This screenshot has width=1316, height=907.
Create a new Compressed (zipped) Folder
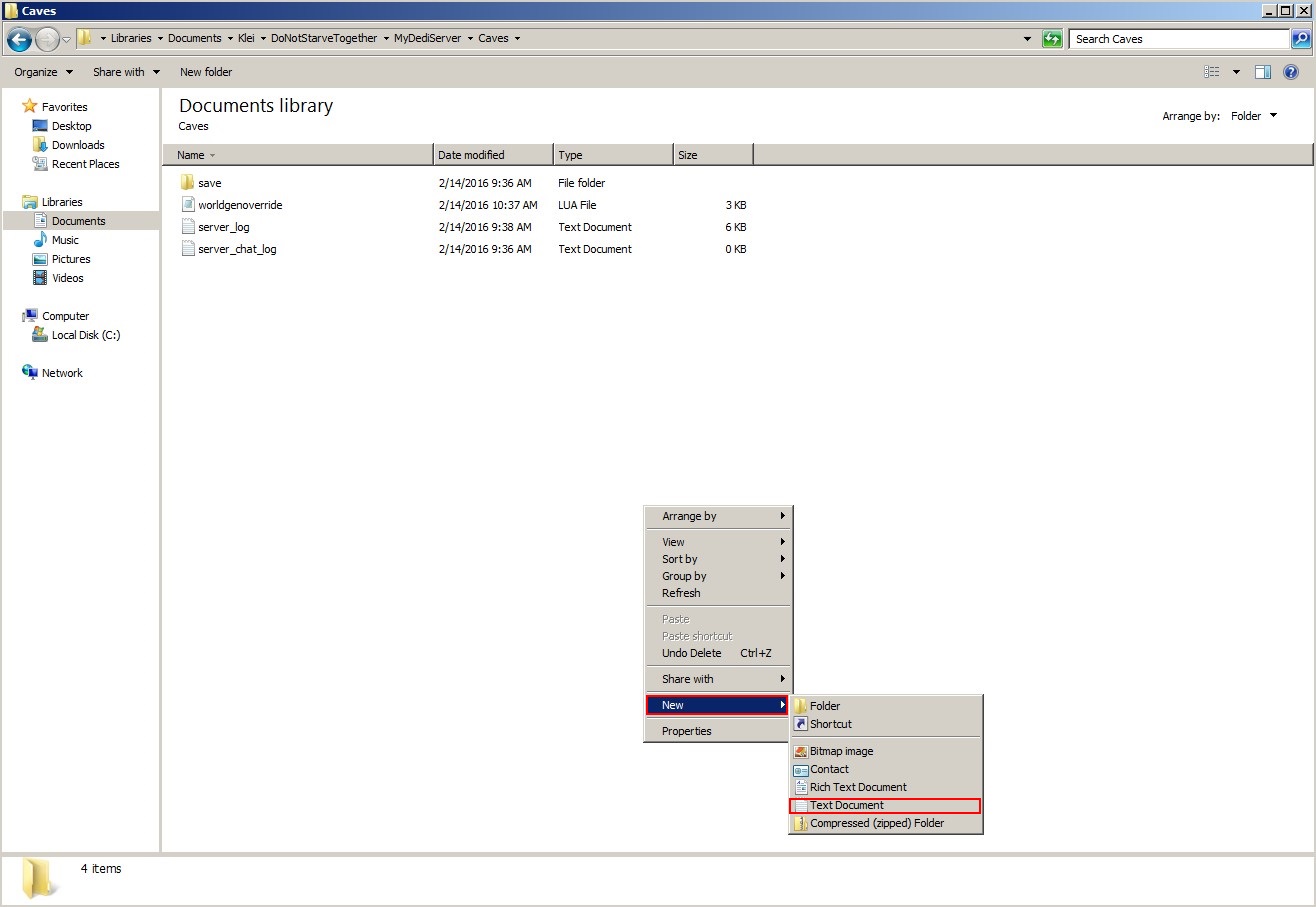click(x=886, y=823)
